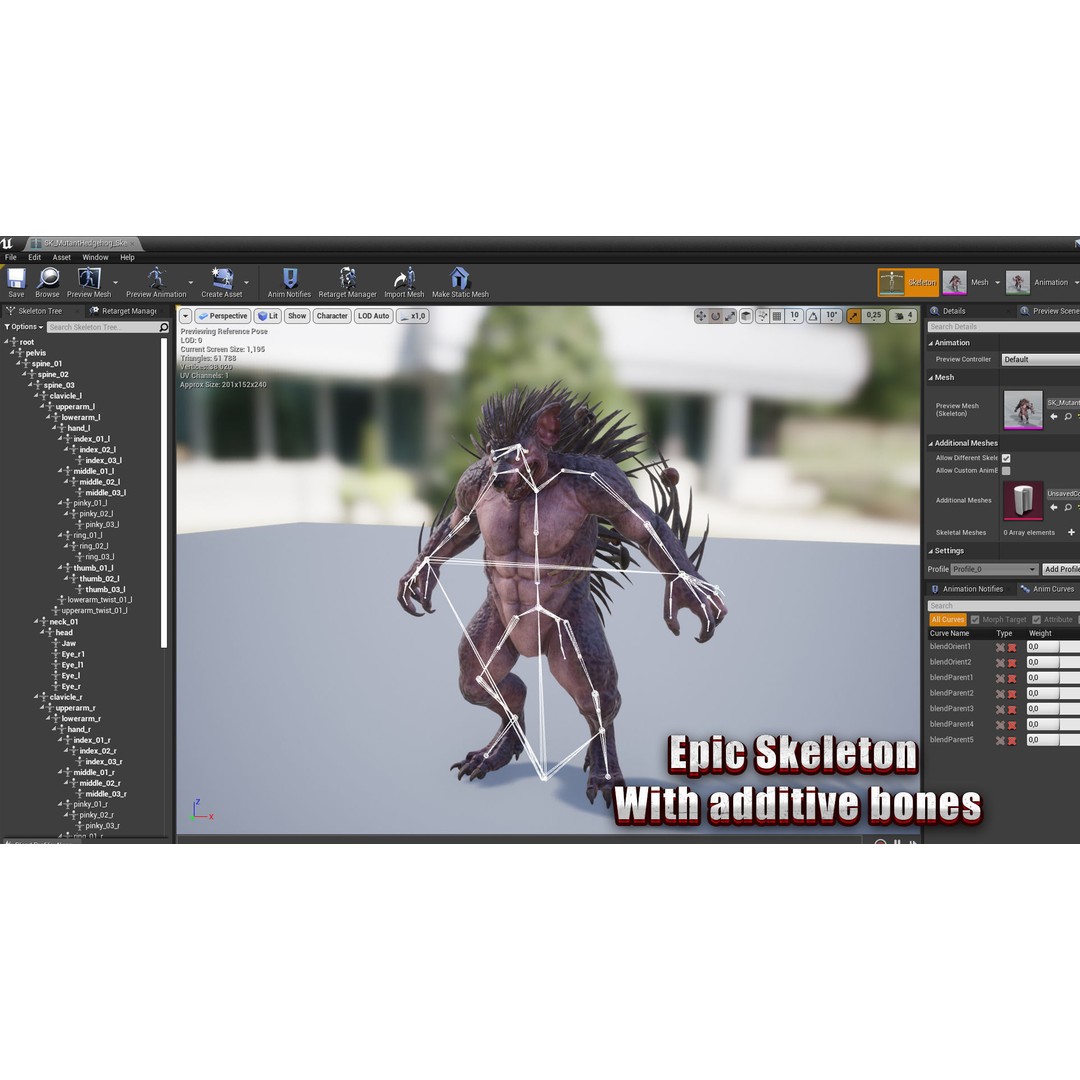Open Character viewport menu

(332, 316)
